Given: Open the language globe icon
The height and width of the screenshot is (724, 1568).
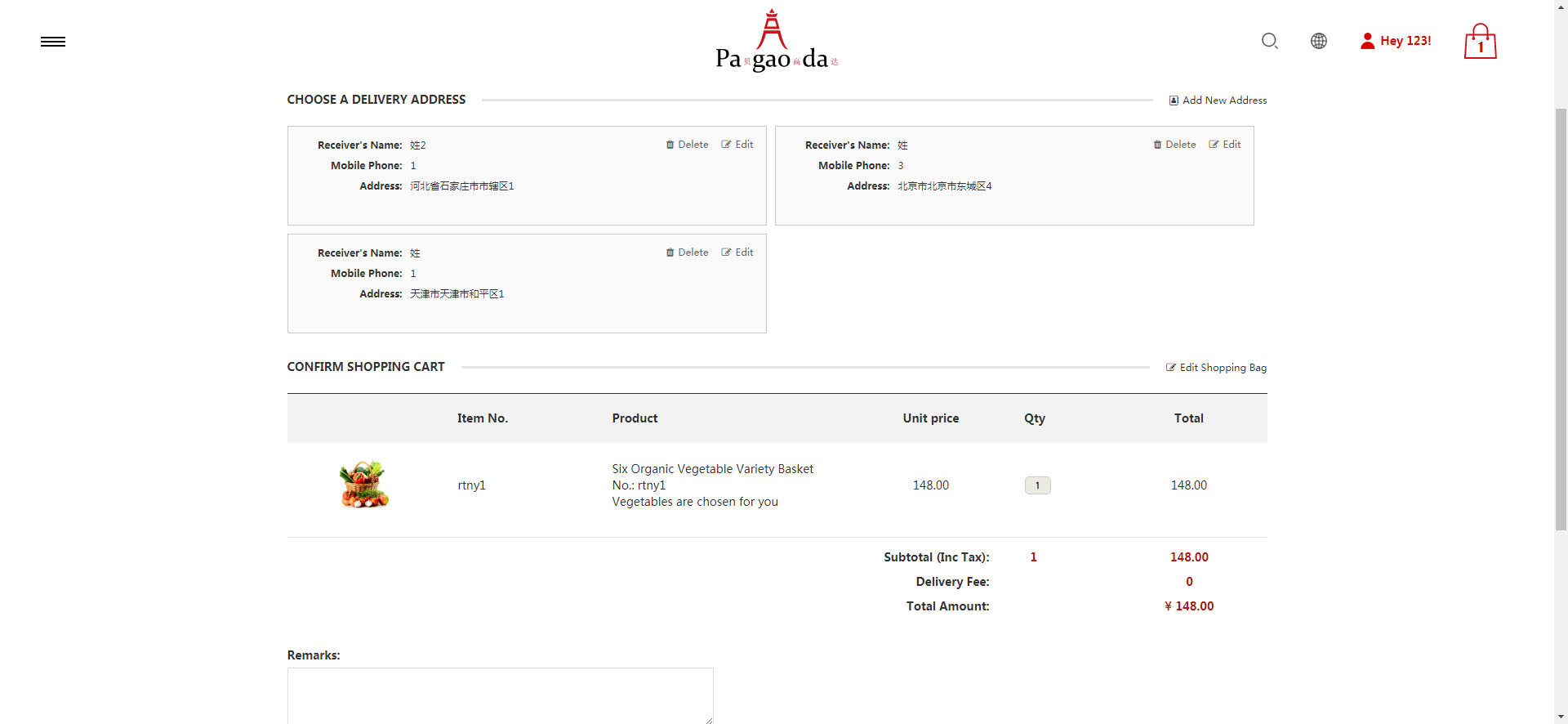Looking at the screenshot, I should click(x=1318, y=41).
